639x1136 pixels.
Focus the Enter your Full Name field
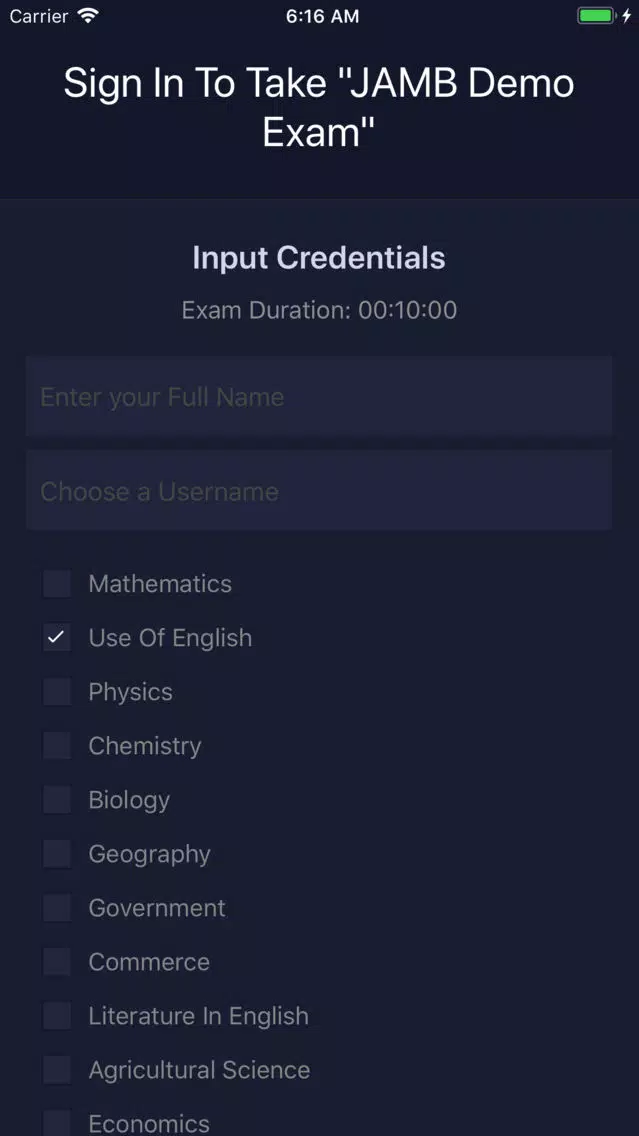coord(319,396)
